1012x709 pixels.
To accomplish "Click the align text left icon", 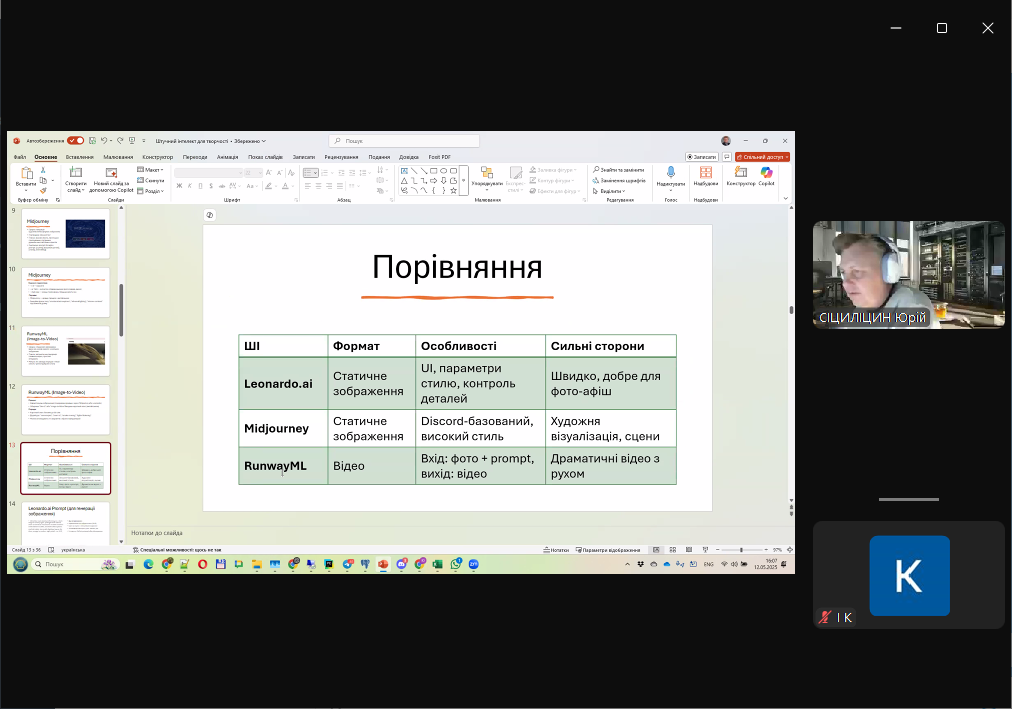I will coord(308,186).
